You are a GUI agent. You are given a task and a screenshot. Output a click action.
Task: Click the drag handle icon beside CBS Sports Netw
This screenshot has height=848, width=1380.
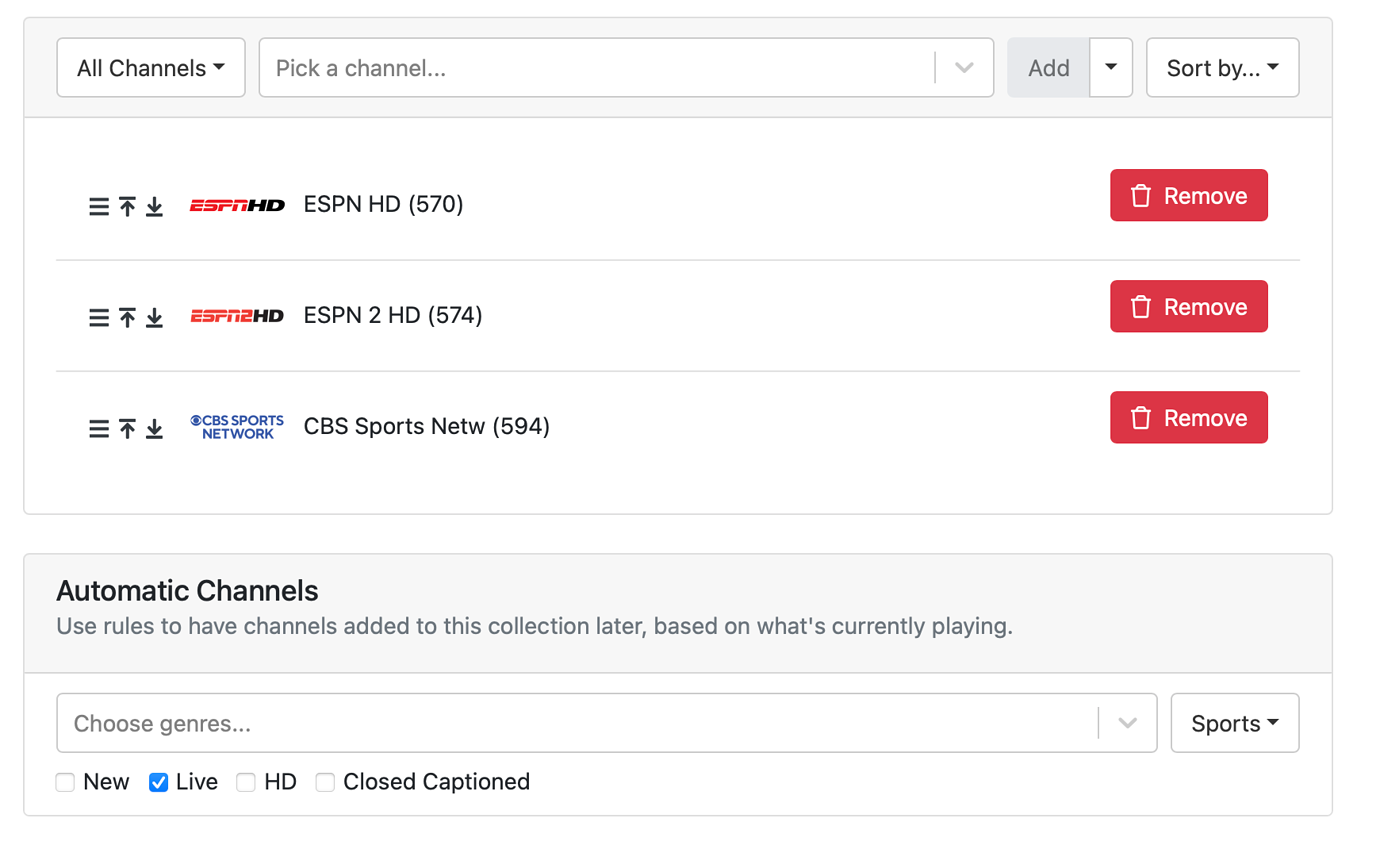[x=97, y=428]
